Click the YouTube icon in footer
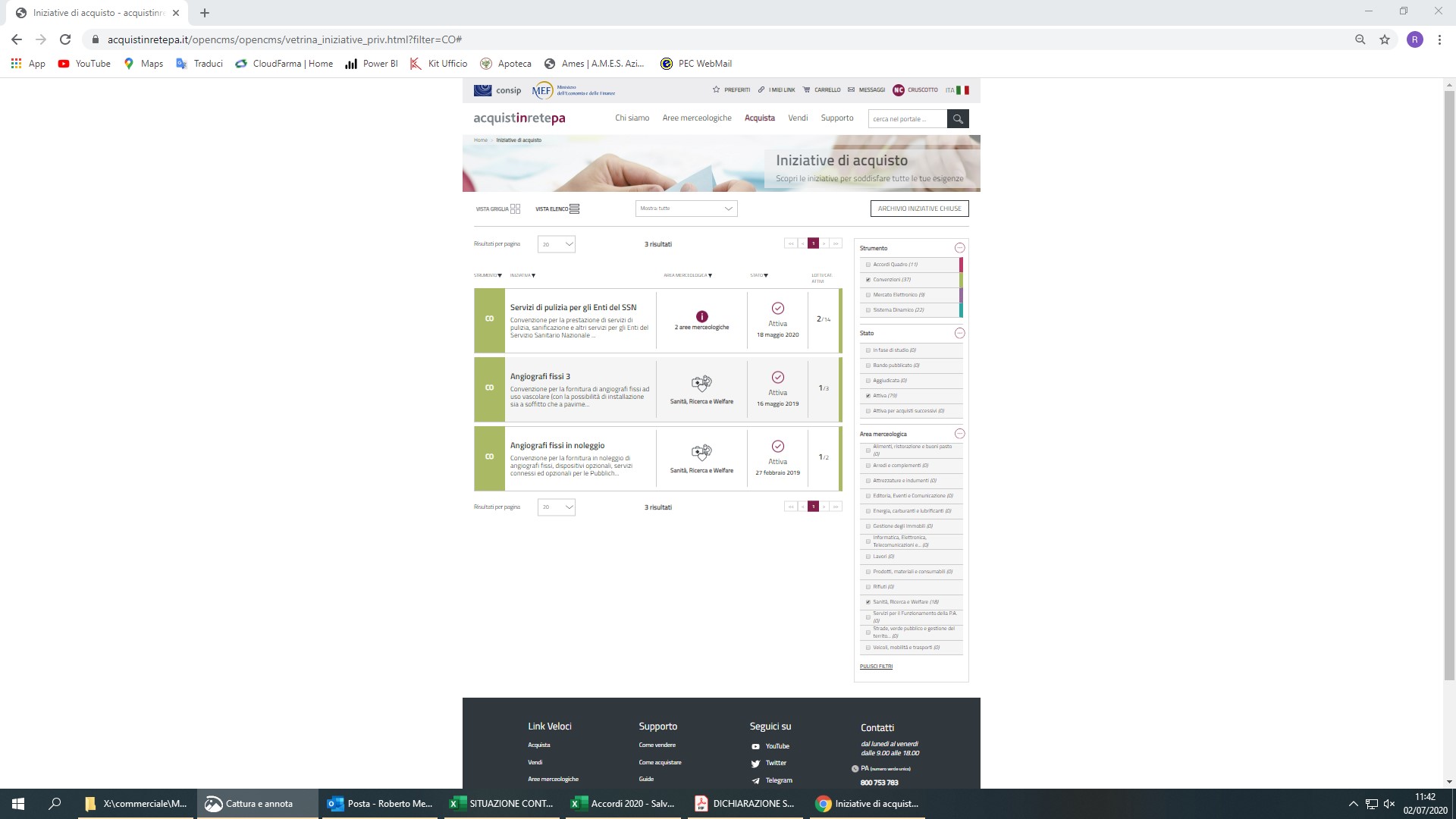 click(755, 746)
